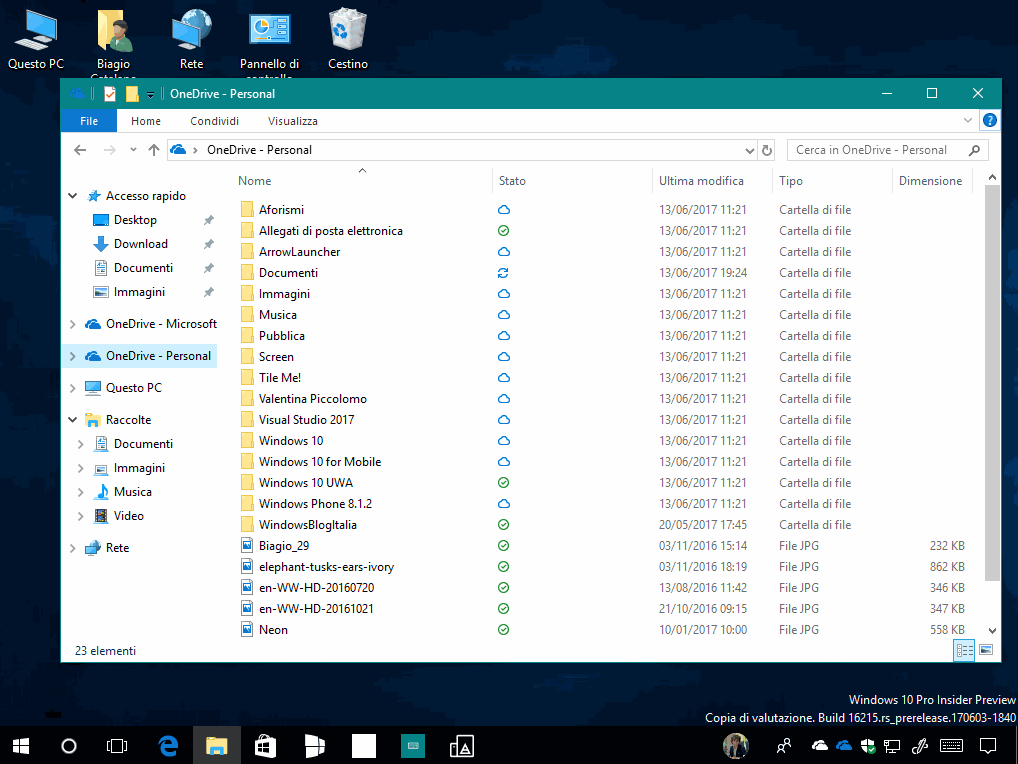This screenshot has width=1018, height=764.
Task: Open the Visualizza ribbon tab
Action: (293, 121)
